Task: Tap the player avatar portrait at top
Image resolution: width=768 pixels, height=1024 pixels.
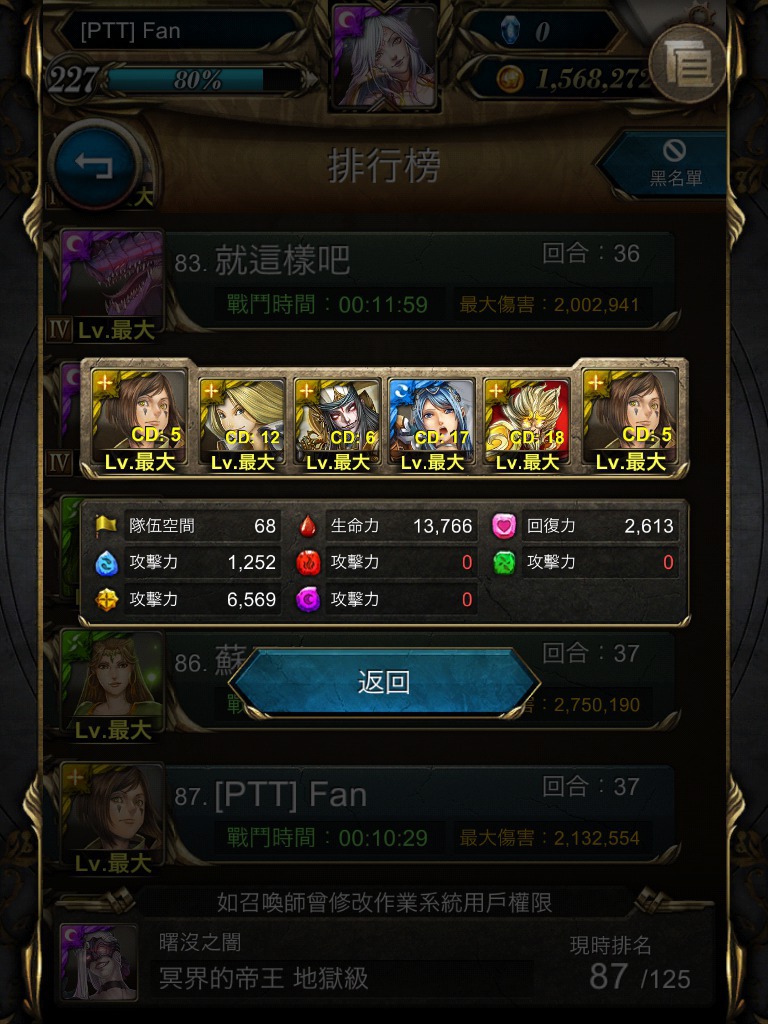Action: point(385,56)
